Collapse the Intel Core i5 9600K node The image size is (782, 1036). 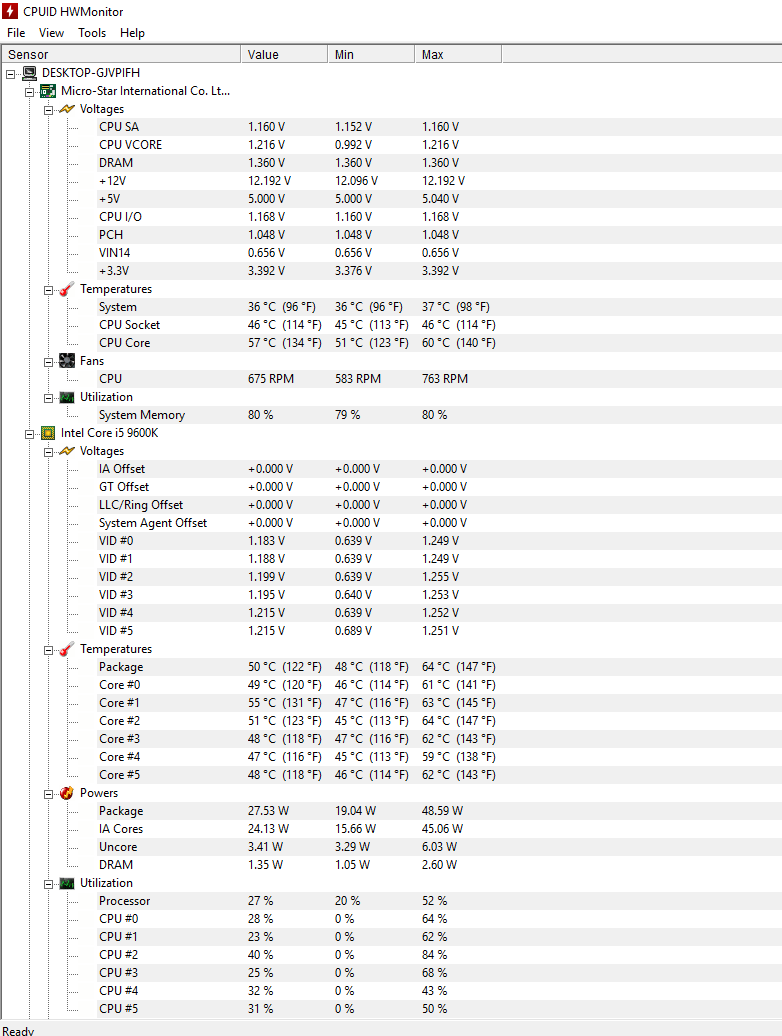pos(29,434)
